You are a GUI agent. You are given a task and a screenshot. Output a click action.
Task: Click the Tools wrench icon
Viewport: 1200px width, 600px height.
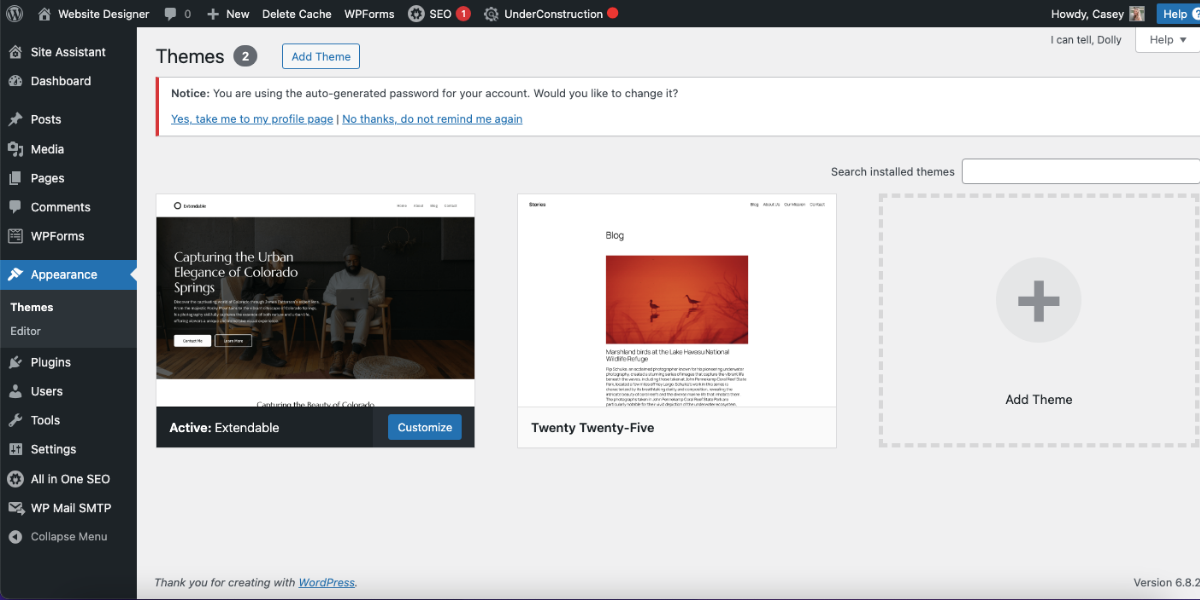click(15, 420)
